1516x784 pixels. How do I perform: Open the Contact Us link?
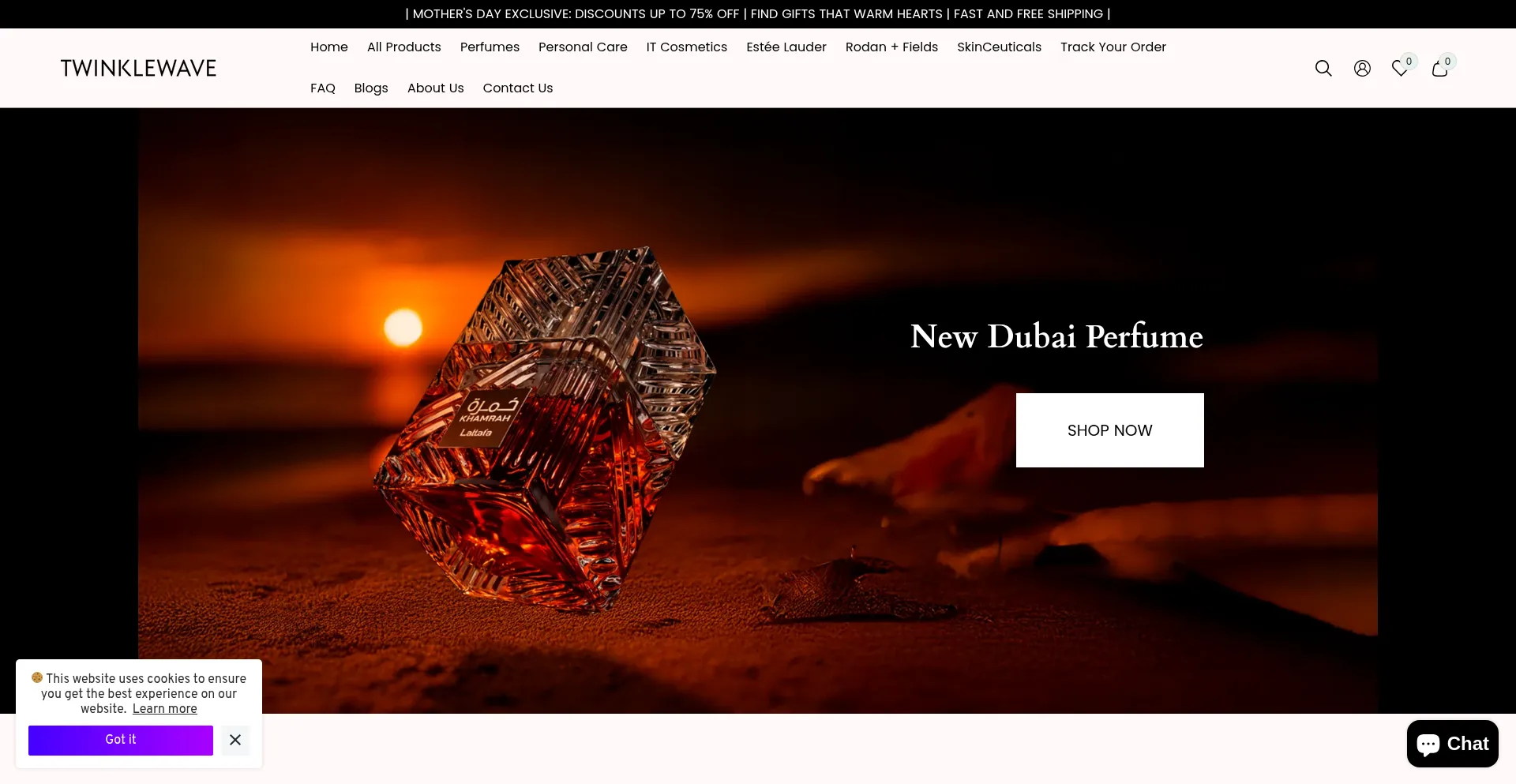pyautogui.click(x=517, y=88)
